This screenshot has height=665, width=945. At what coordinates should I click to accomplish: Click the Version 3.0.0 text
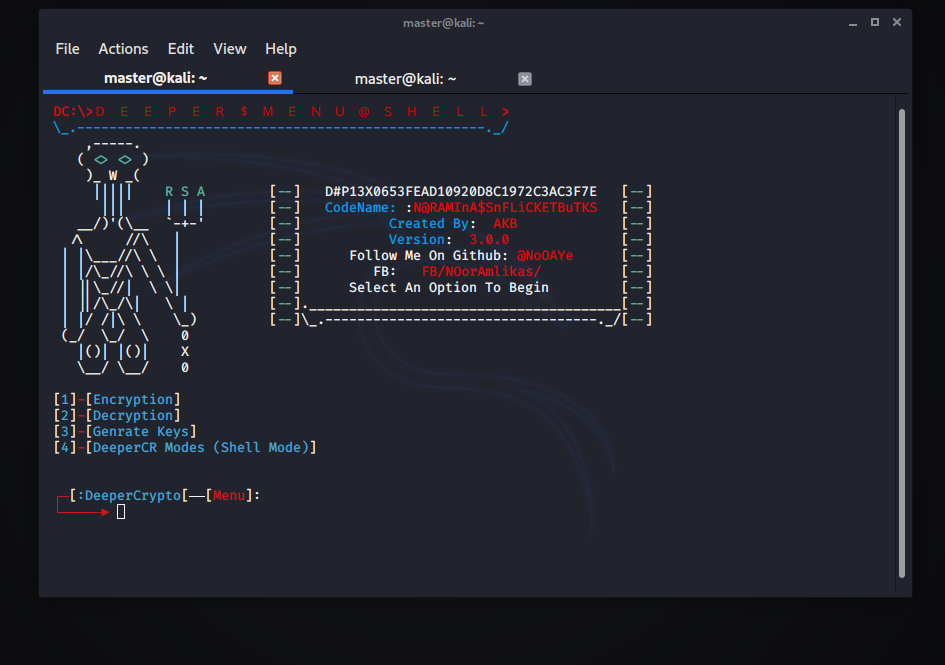pyautogui.click(x=449, y=239)
